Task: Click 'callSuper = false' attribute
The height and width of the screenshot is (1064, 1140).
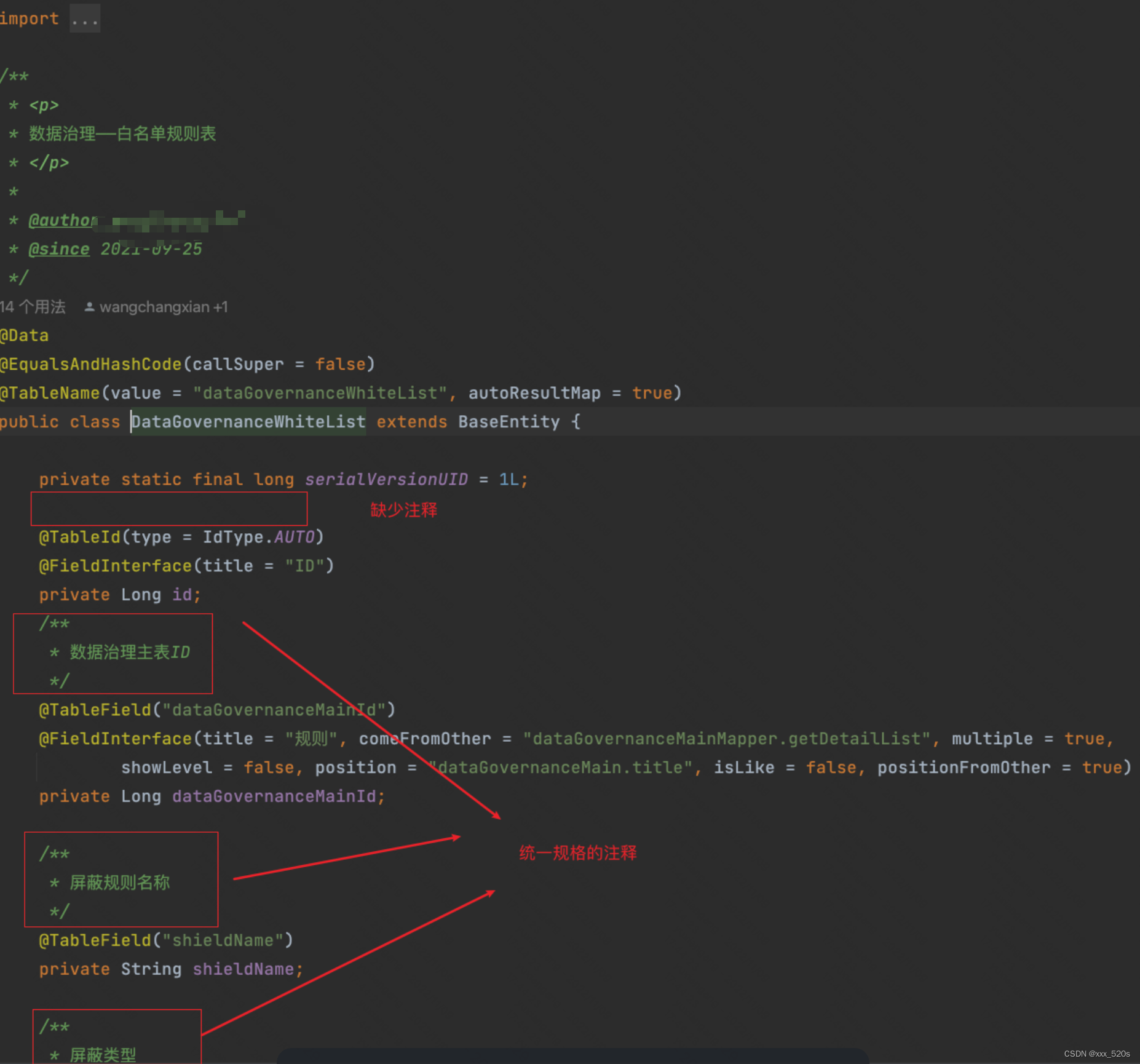Action: (x=279, y=364)
